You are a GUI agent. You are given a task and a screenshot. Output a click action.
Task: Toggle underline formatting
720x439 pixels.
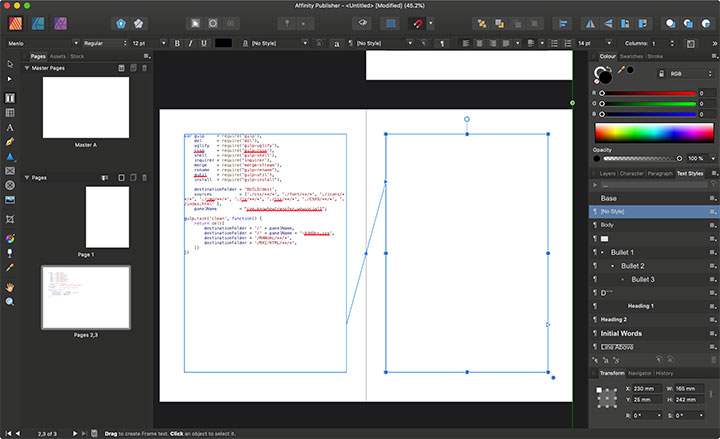[x=204, y=43]
